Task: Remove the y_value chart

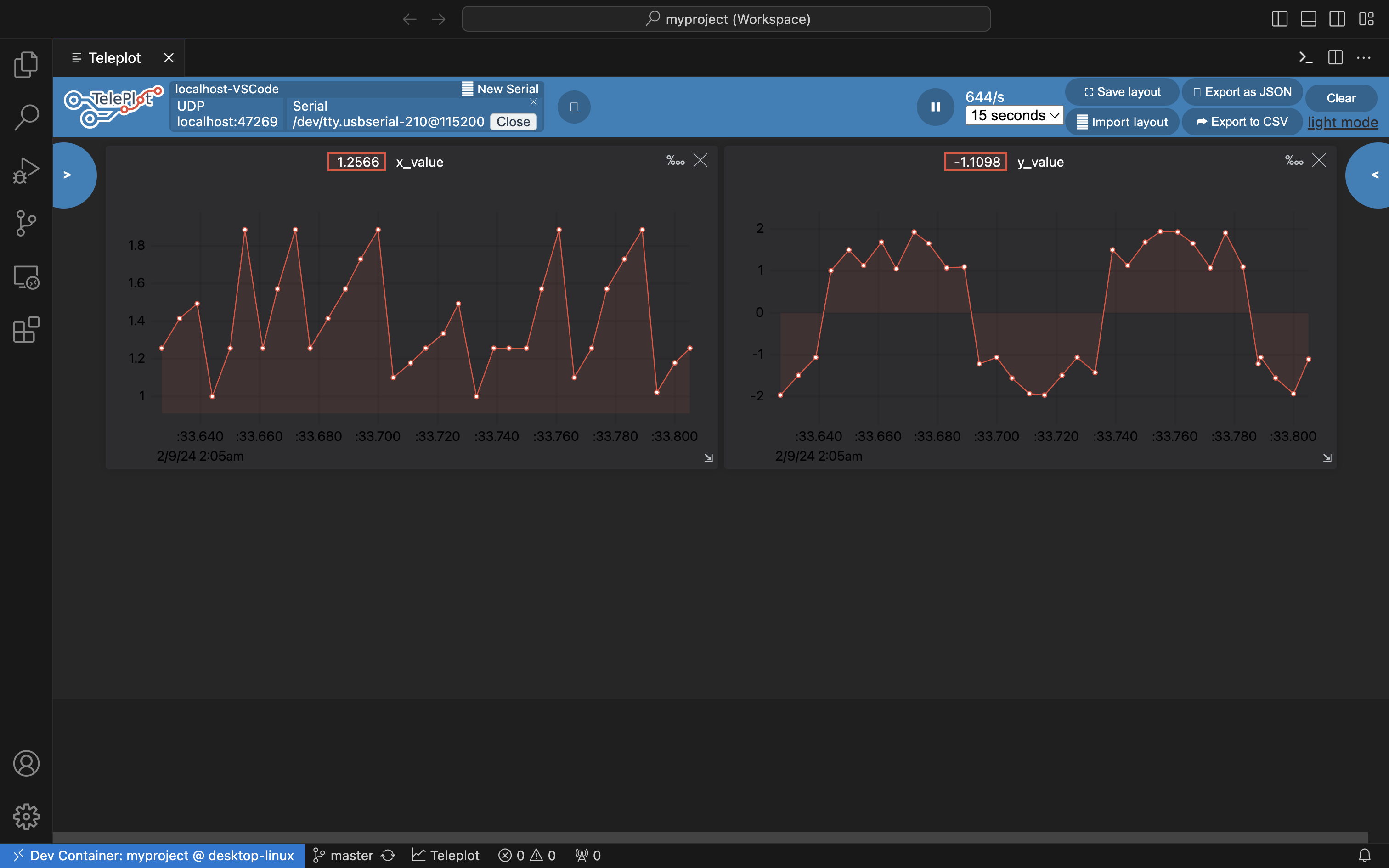Action: pyautogui.click(x=1319, y=160)
